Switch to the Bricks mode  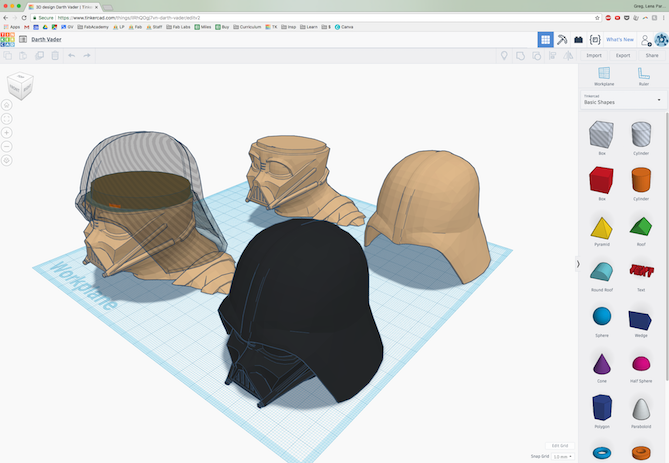pos(579,40)
